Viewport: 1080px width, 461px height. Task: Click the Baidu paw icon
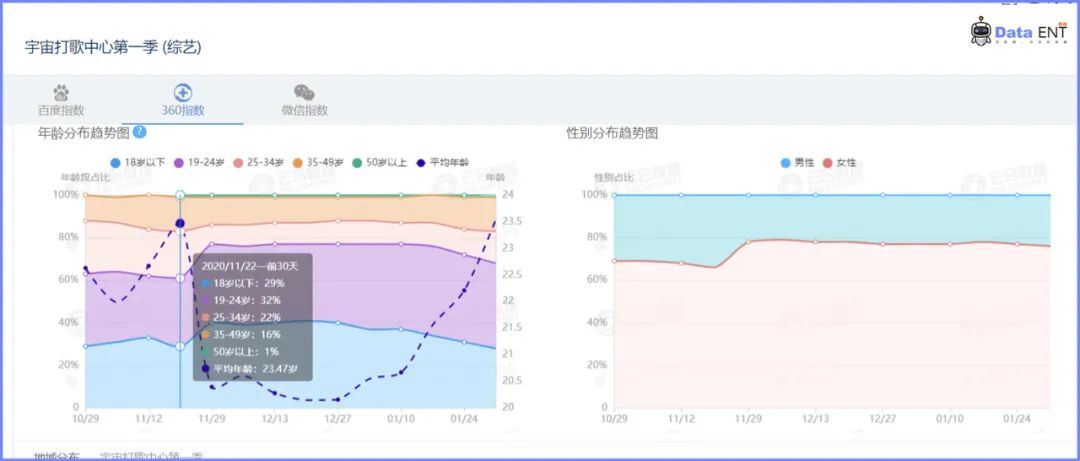61,93
